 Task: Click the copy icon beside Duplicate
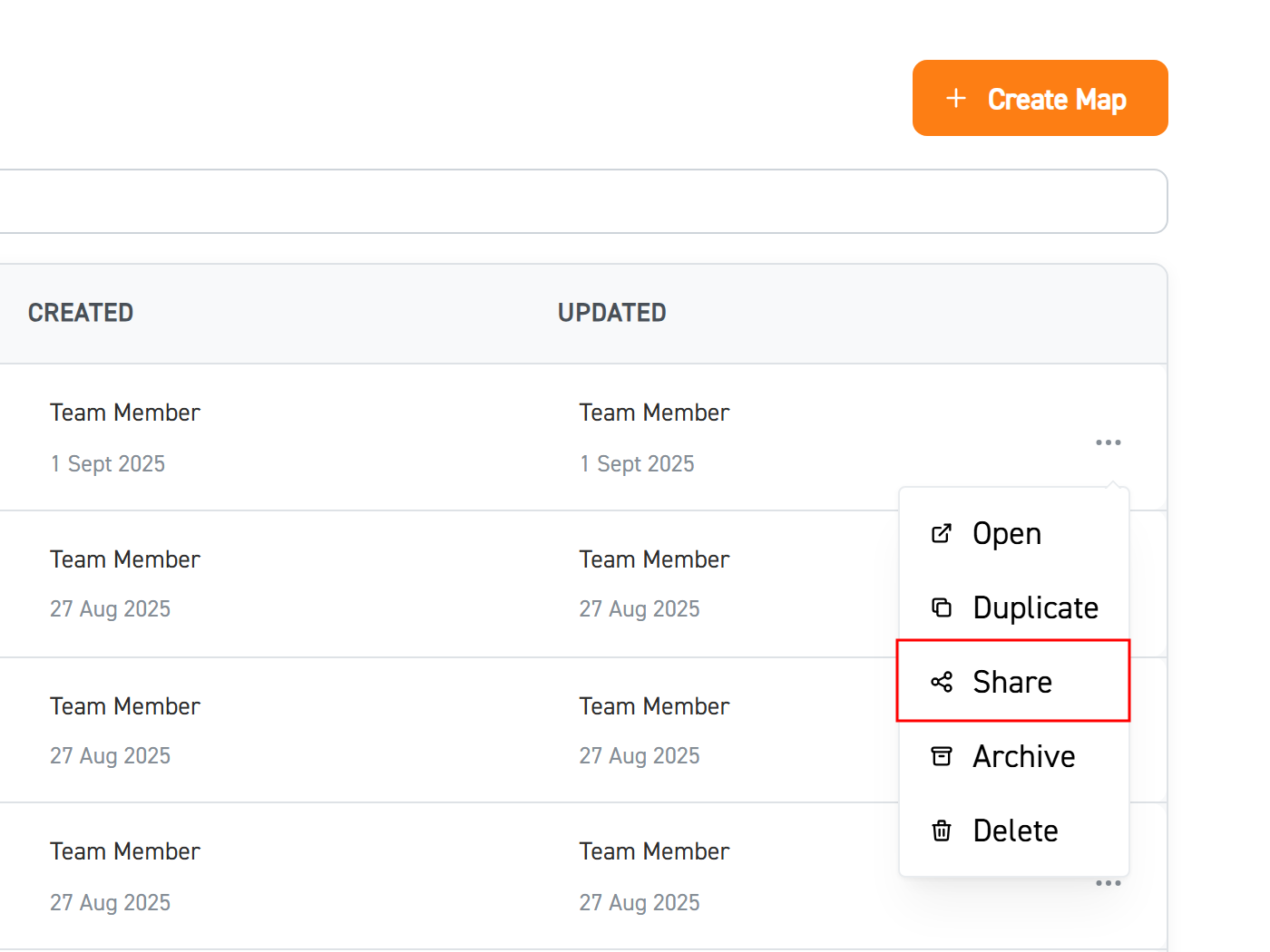(942, 607)
